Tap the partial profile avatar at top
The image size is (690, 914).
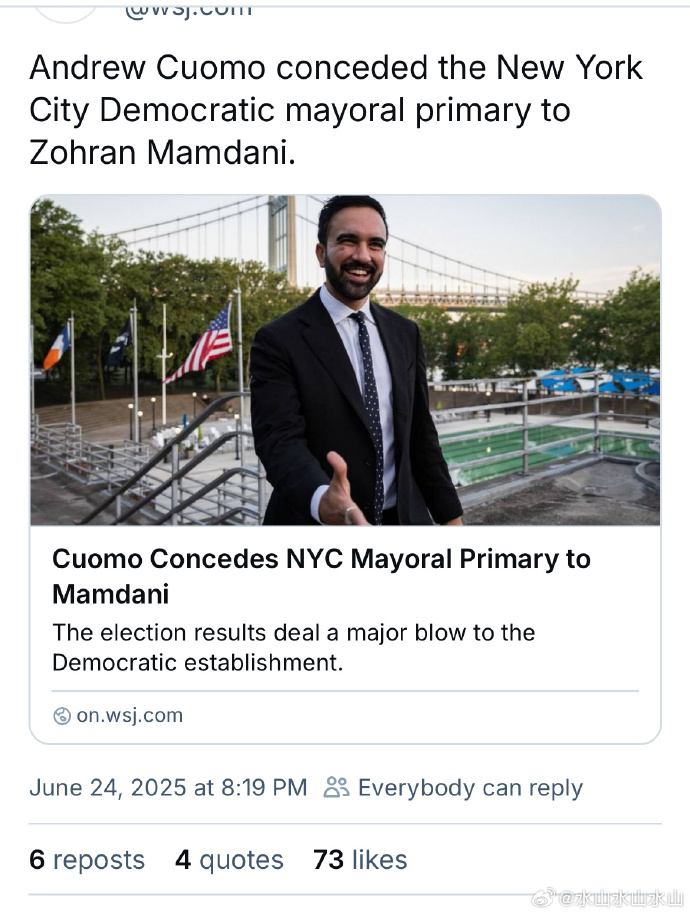(x=65, y=10)
